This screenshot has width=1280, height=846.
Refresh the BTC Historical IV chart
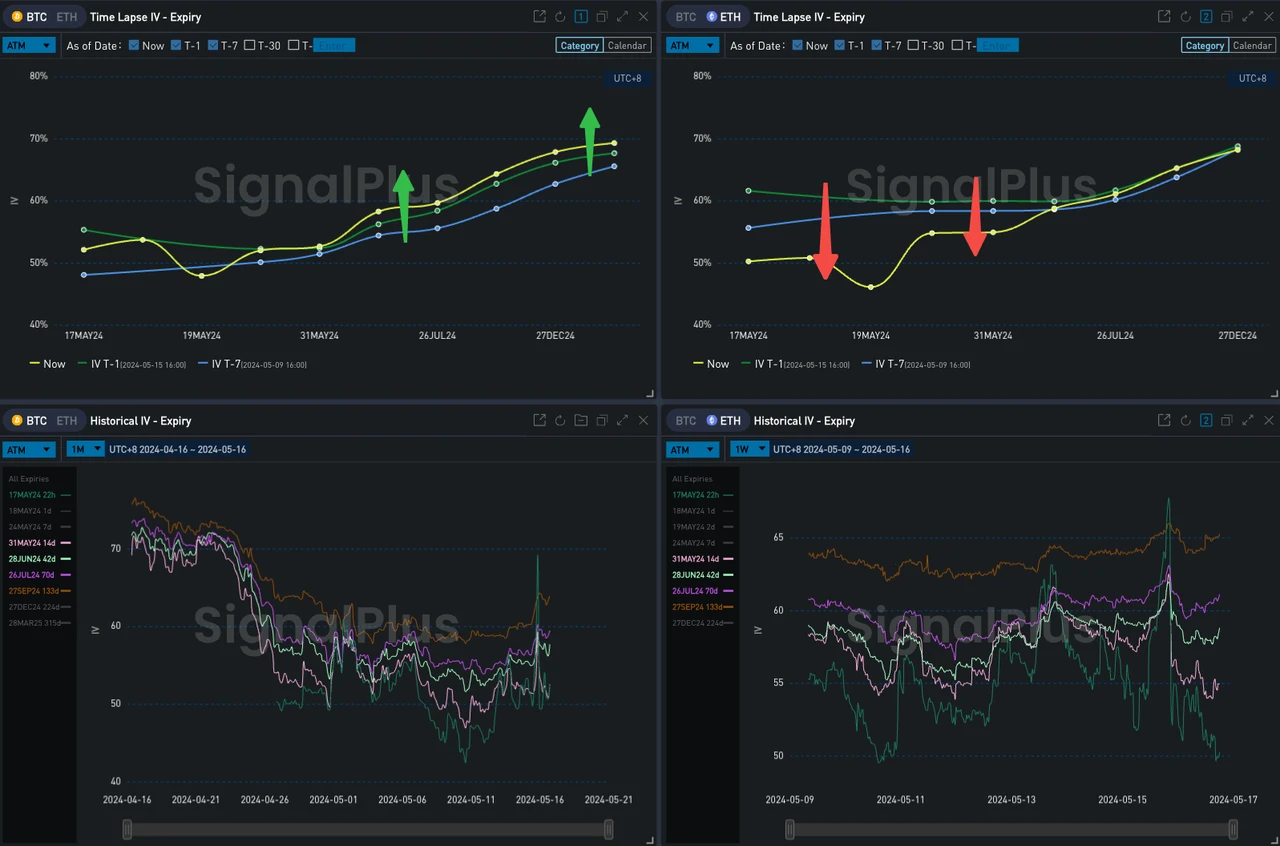[x=559, y=420]
